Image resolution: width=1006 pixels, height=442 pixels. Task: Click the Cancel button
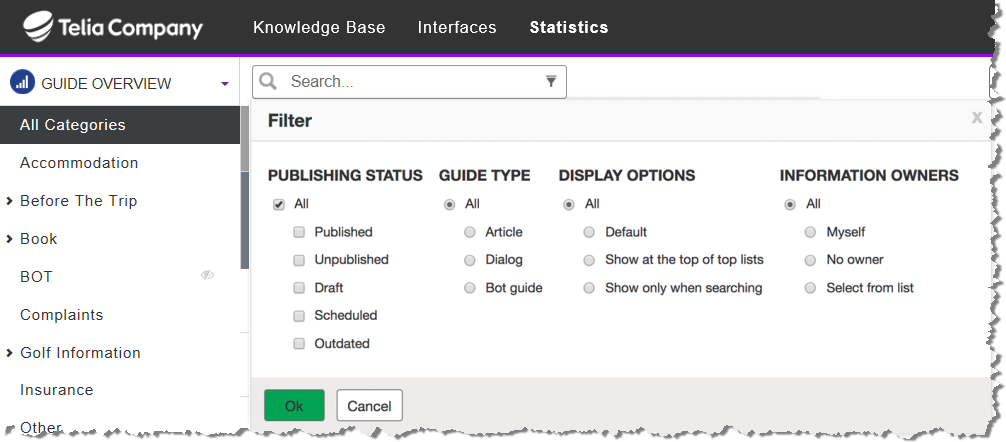click(x=370, y=405)
